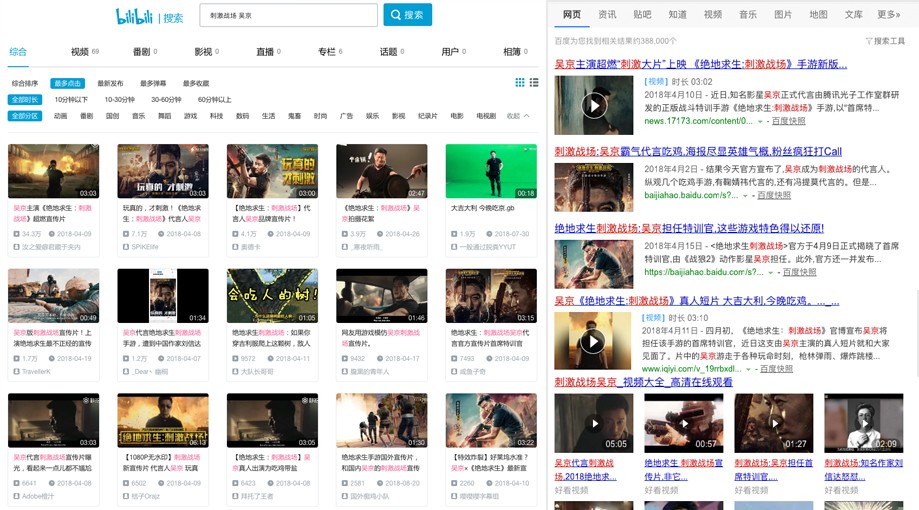Filter duration to 10分钟以下
The width and height of the screenshot is (919, 510).
[x=71, y=100]
